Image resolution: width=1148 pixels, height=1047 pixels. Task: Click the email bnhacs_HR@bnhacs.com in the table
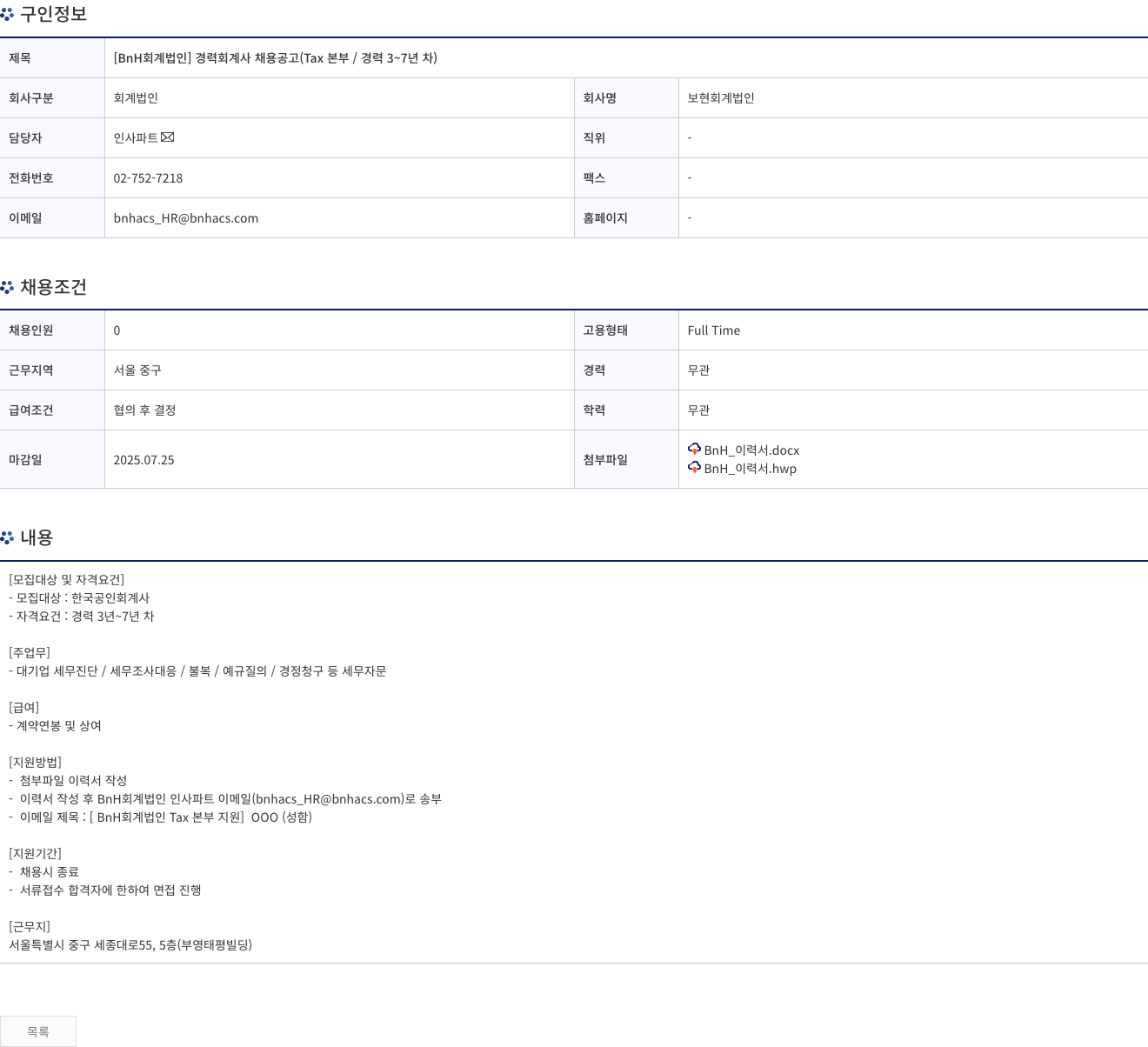point(185,218)
